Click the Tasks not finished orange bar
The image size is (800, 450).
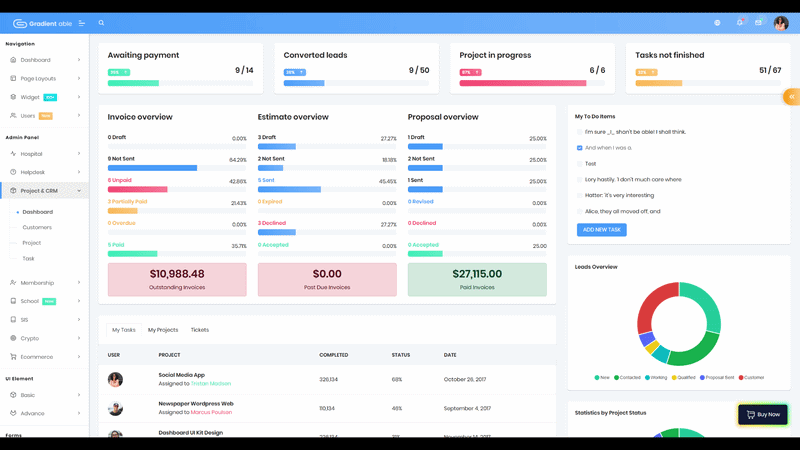659,83
